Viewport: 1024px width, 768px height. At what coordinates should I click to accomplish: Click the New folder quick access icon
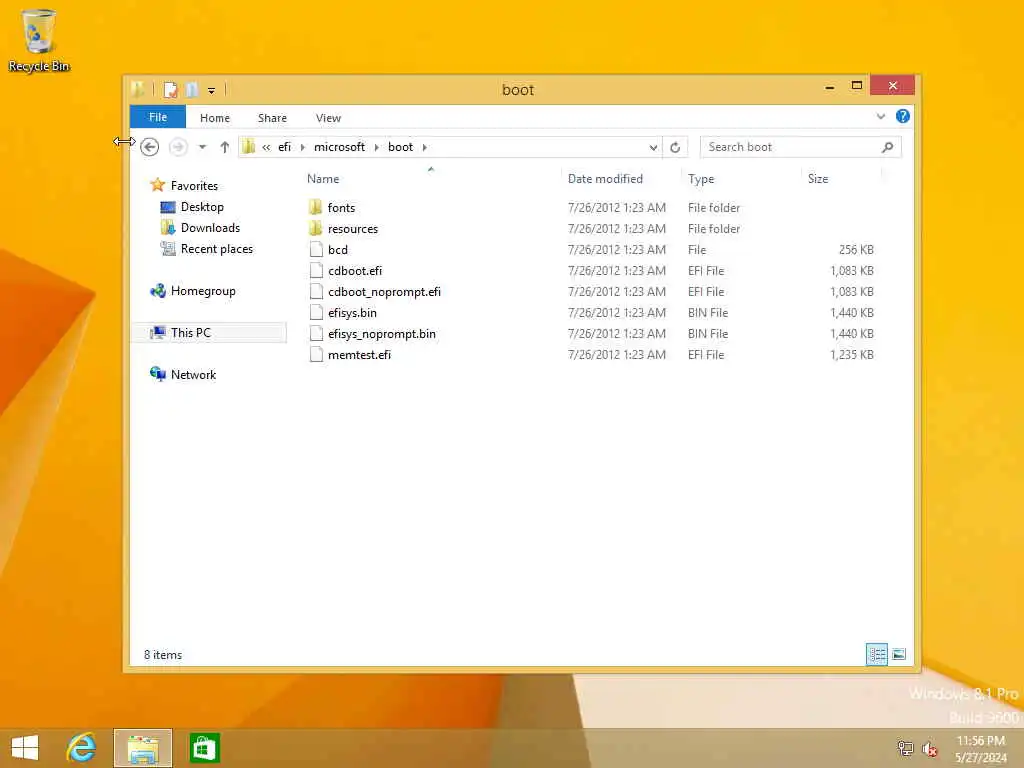pyautogui.click(x=191, y=89)
